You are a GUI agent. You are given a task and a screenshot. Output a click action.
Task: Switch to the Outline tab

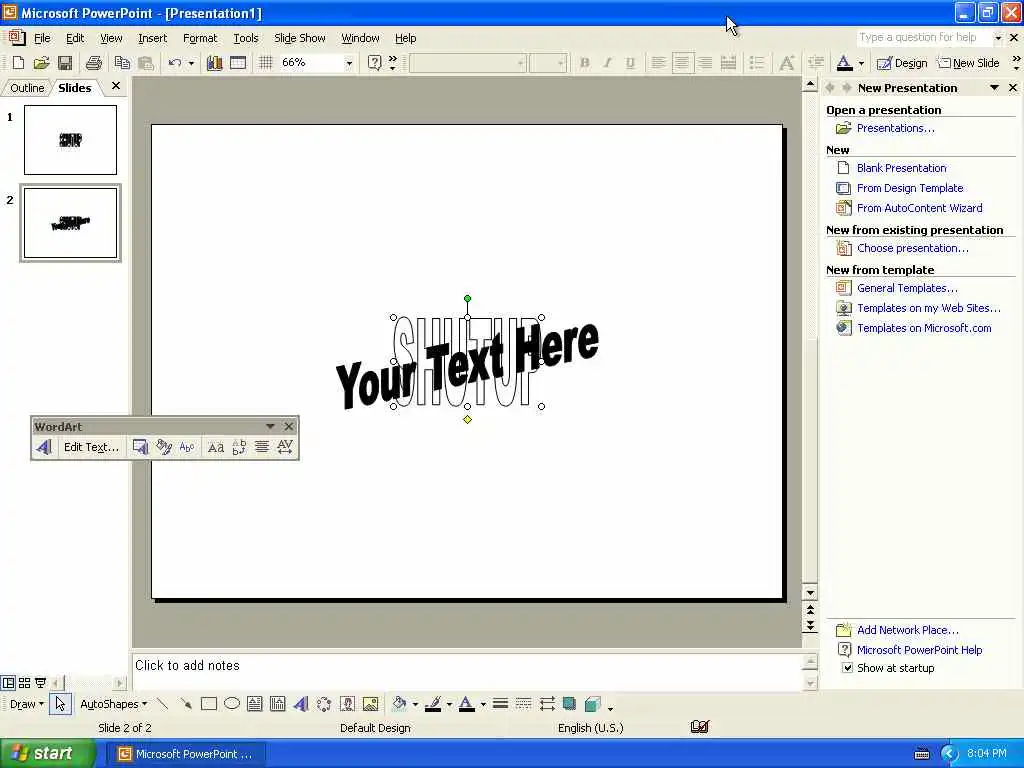pyautogui.click(x=27, y=88)
